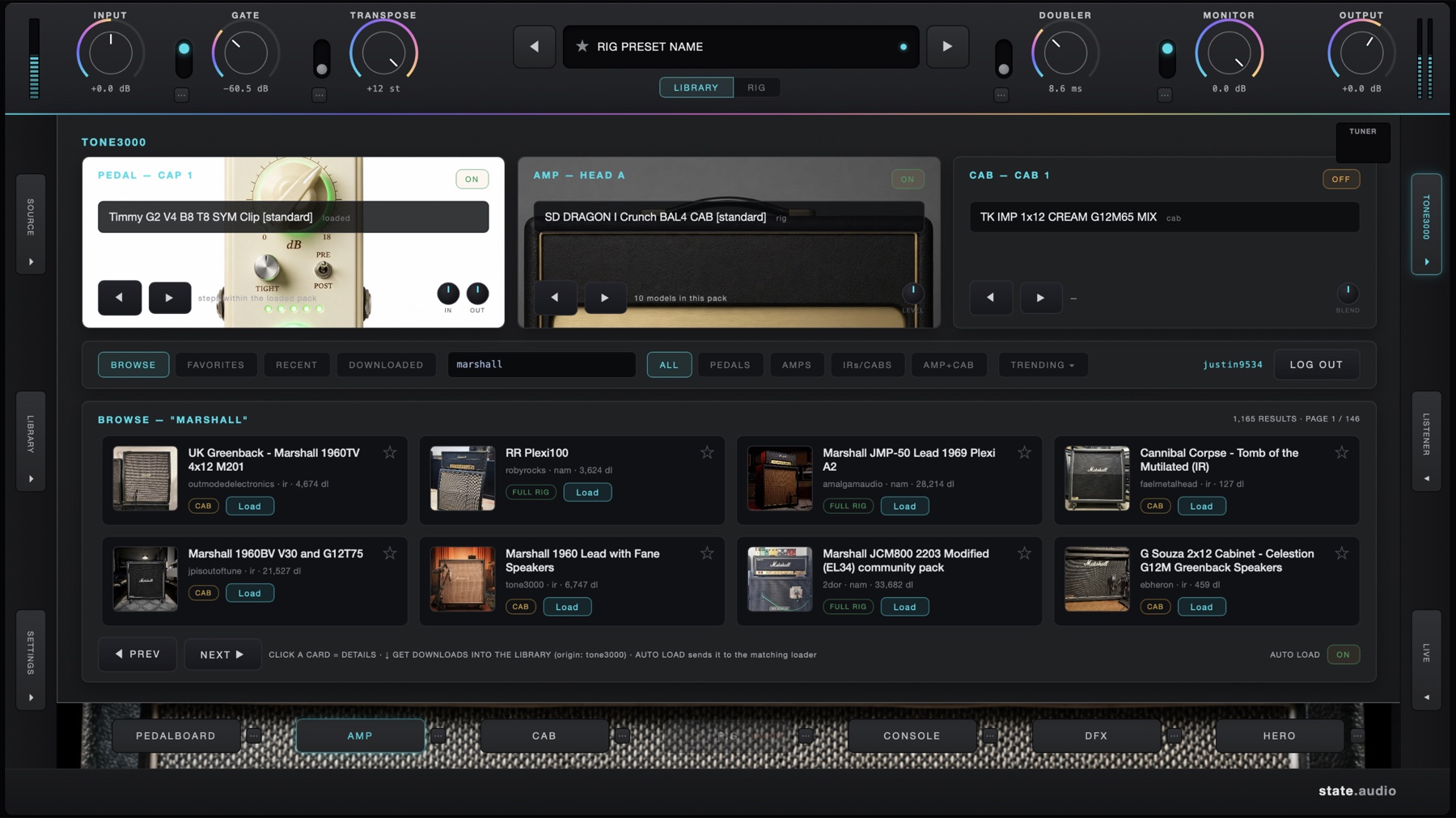Image resolution: width=1456 pixels, height=818 pixels.
Task: Filter results by Pedals
Action: click(x=730, y=365)
